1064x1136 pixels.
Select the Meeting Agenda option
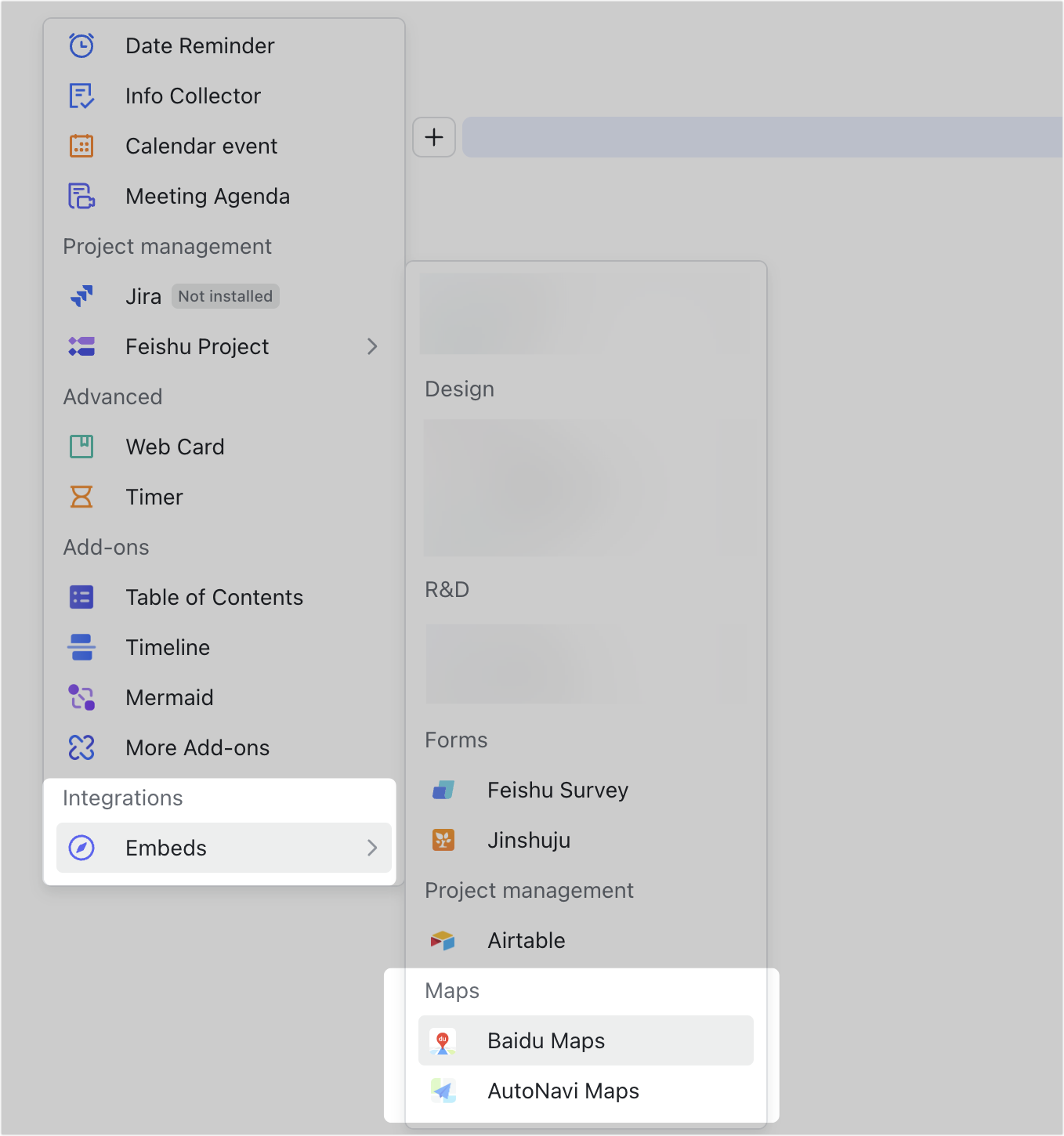[x=224, y=196]
